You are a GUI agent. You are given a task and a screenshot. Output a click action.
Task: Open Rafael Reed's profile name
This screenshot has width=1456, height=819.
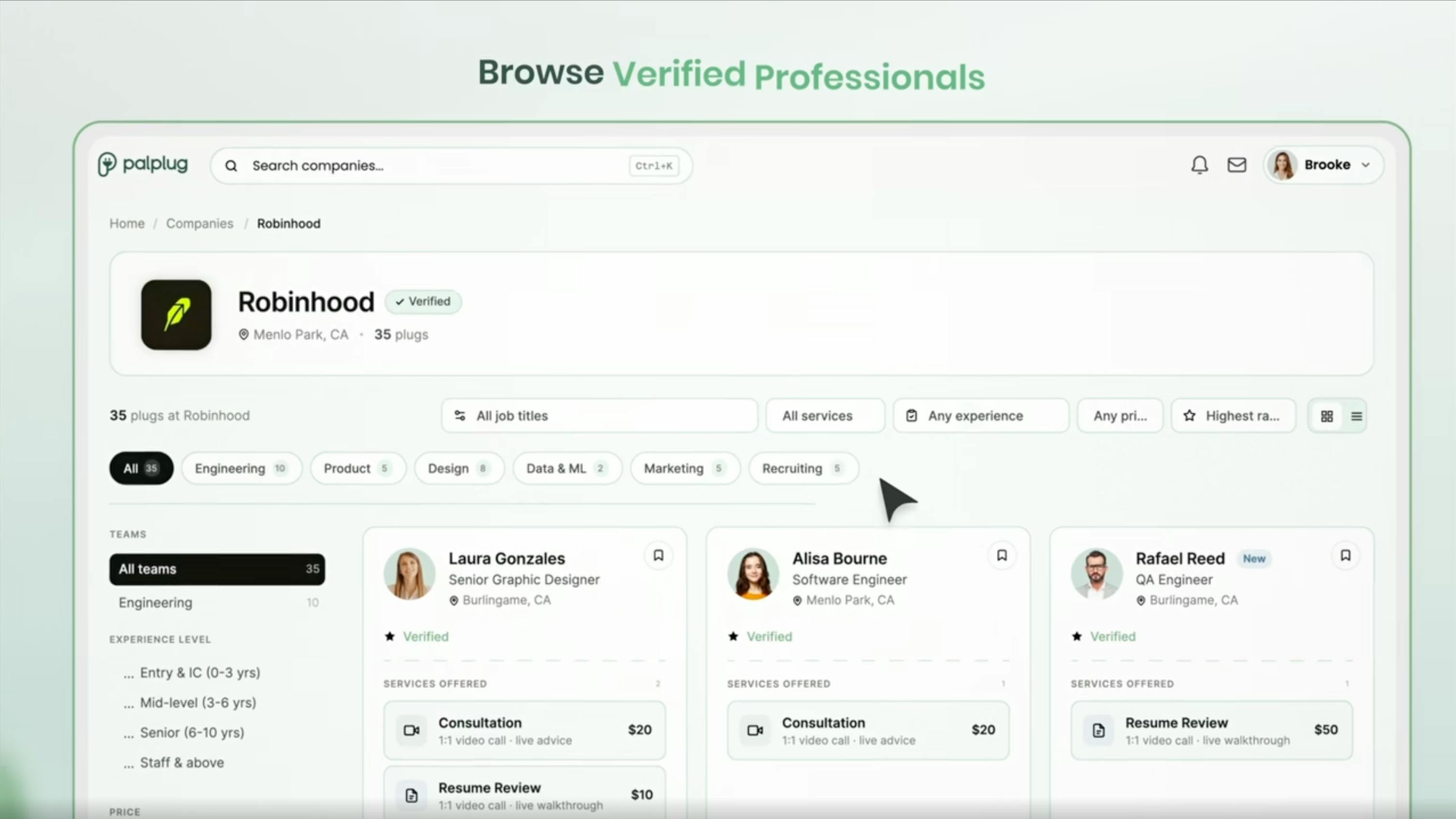(x=1180, y=559)
